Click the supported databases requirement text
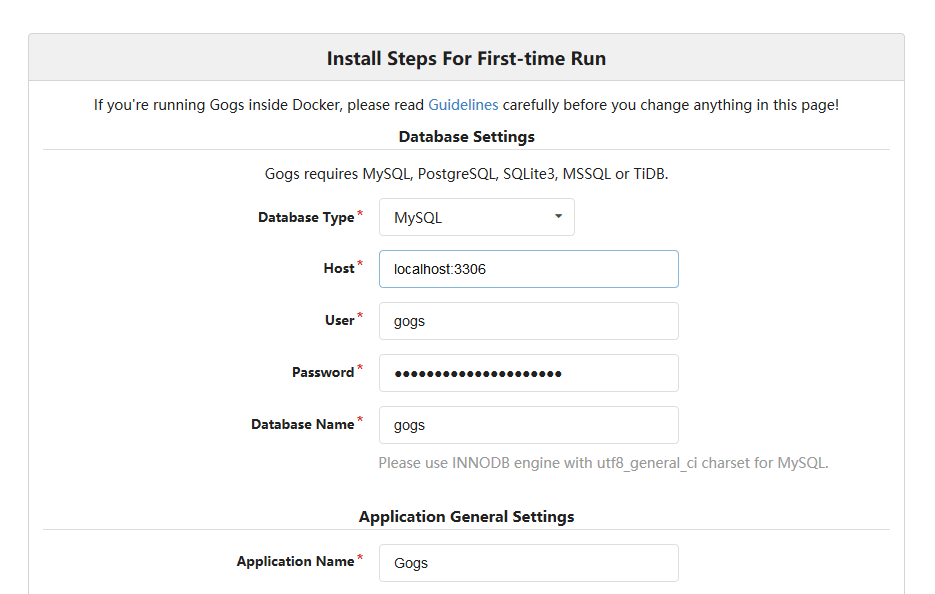The width and height of the screenshot is (935, 594). coord(466,174)
